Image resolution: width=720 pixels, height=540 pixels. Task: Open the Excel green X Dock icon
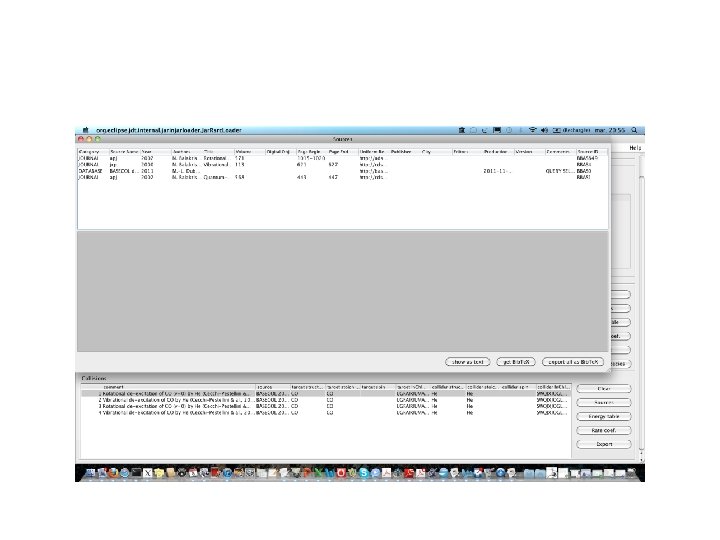point(318,472)
